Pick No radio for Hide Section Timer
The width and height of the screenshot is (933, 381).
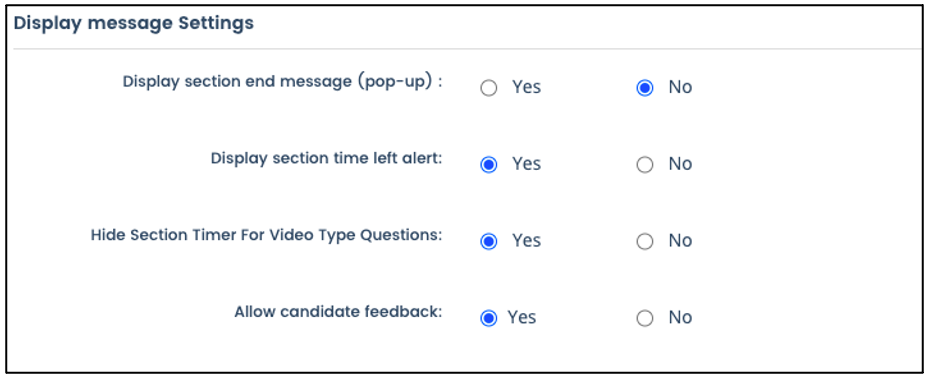point(645,242)
